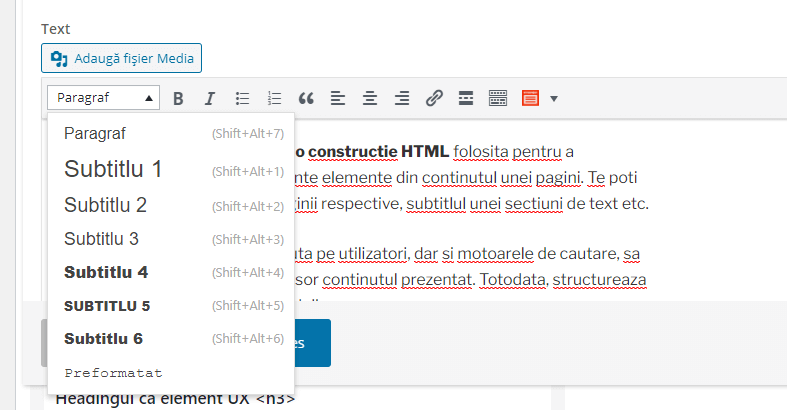Choose Subtitlu 1 from format list
This screenshot has height=410, width=787.
[113, 170]
